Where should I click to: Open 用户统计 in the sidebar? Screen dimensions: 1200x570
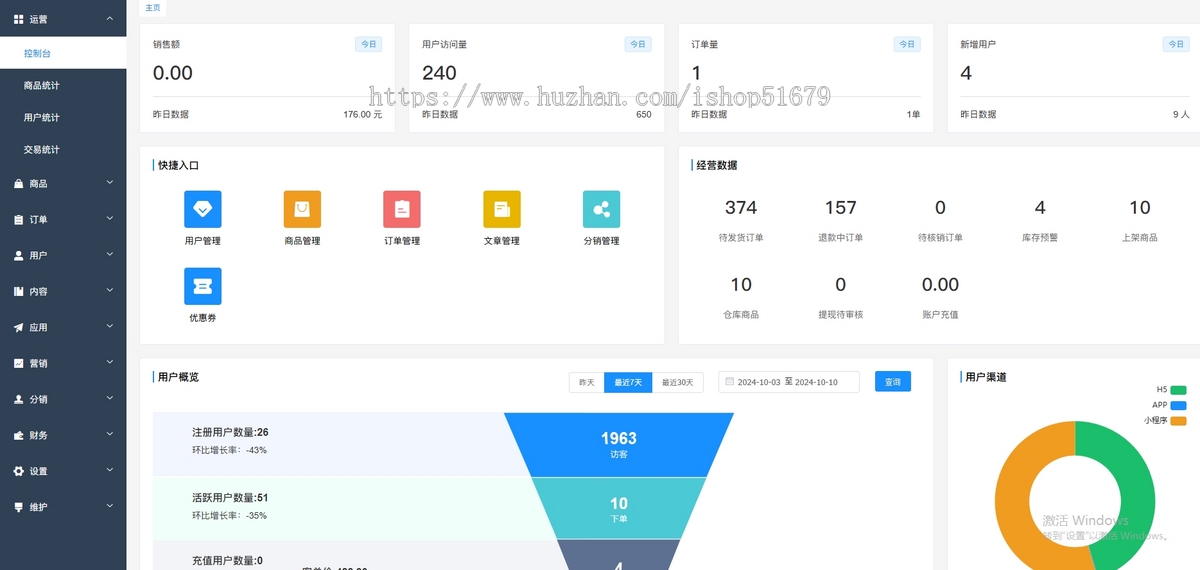[x=63, y=117]
